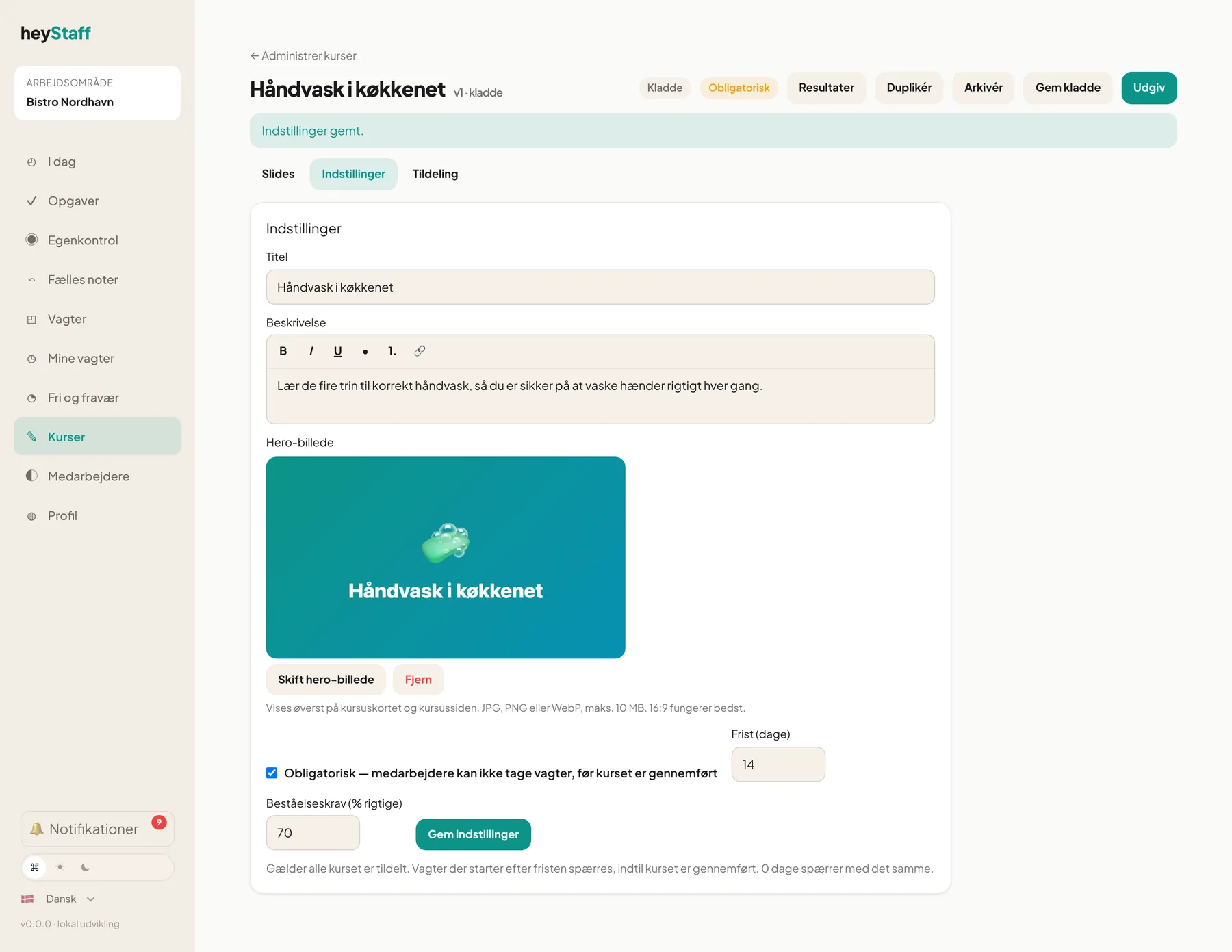Open the Bistro Nordhavn workspace selector
The image size is (1232, 952).
97,93
